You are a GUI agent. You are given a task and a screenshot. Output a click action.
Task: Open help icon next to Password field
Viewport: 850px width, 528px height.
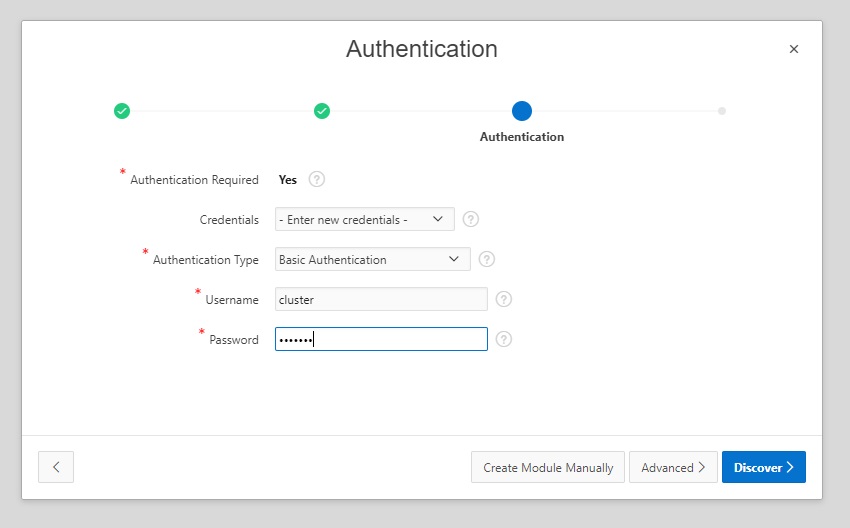click(504, 339)
